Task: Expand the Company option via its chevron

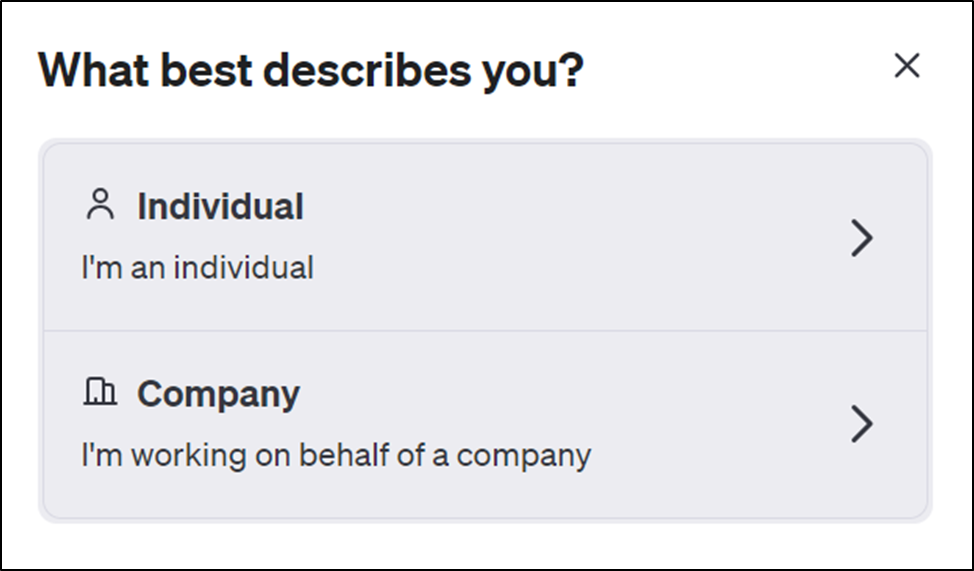Action: tap(862, 424)
